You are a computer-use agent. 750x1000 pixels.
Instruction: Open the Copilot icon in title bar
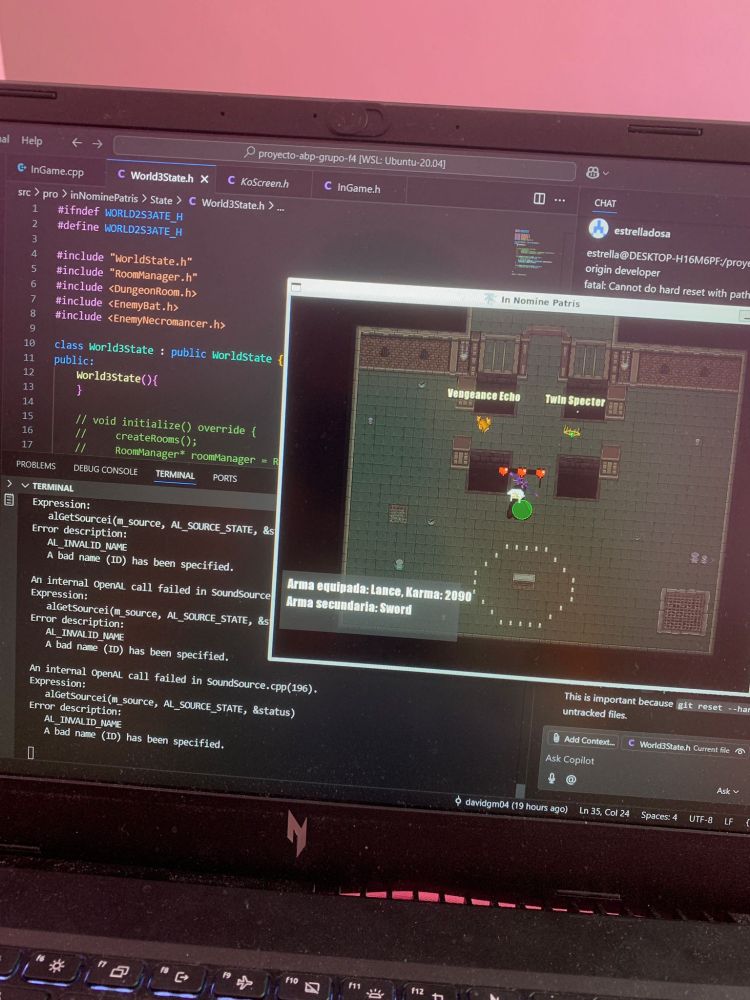click(x=592, y=172)
